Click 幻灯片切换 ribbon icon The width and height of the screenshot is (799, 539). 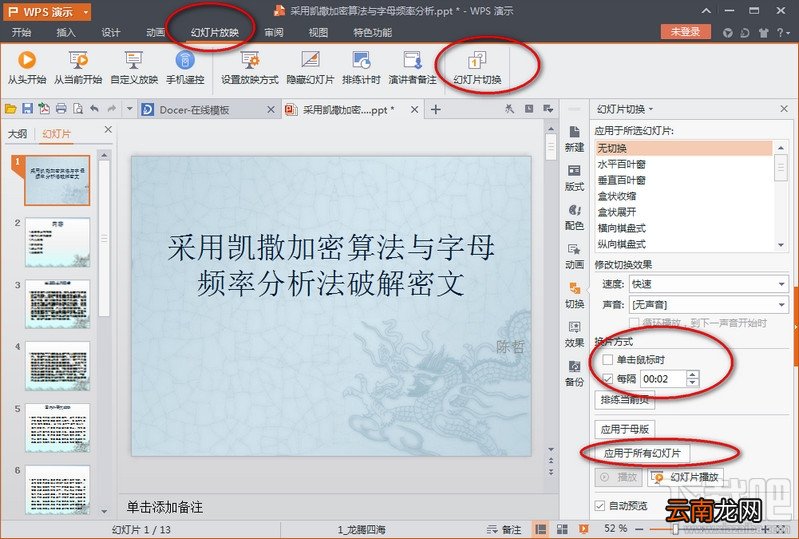pos(477,67)
